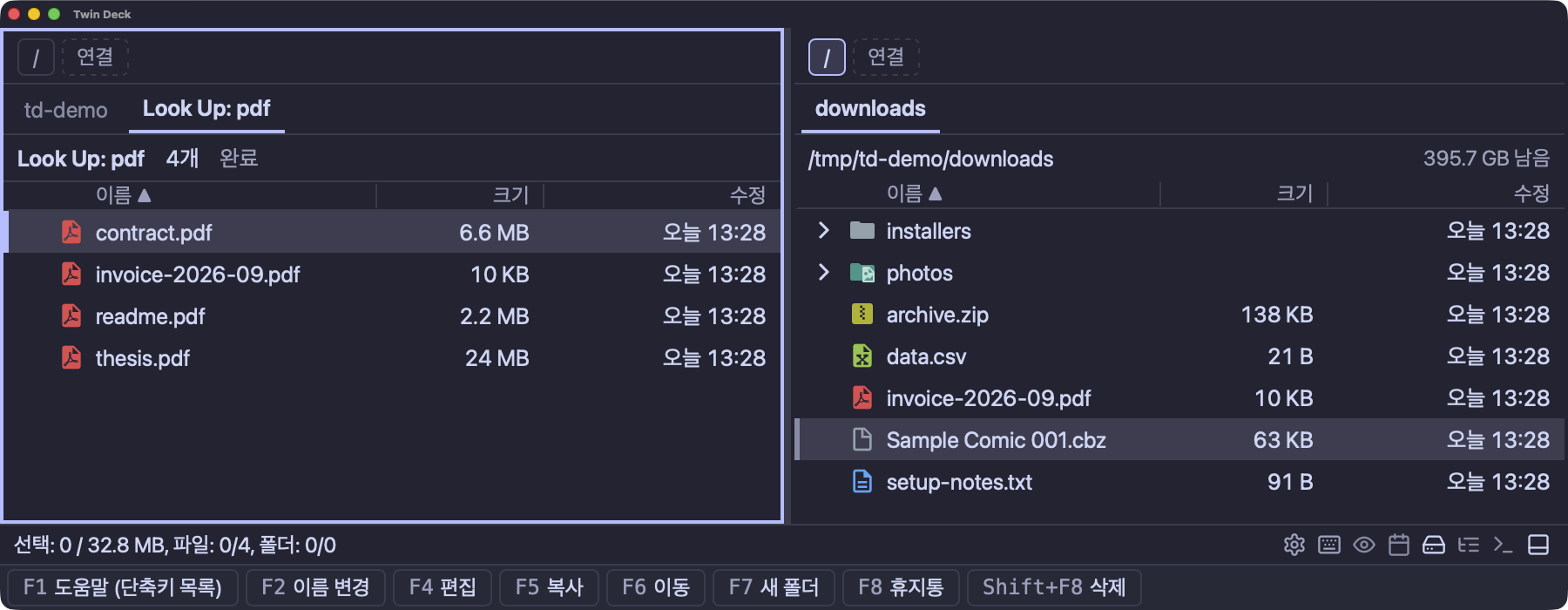
Task: Click the left pane root "/" button
Action: click(x=36, y=58)
